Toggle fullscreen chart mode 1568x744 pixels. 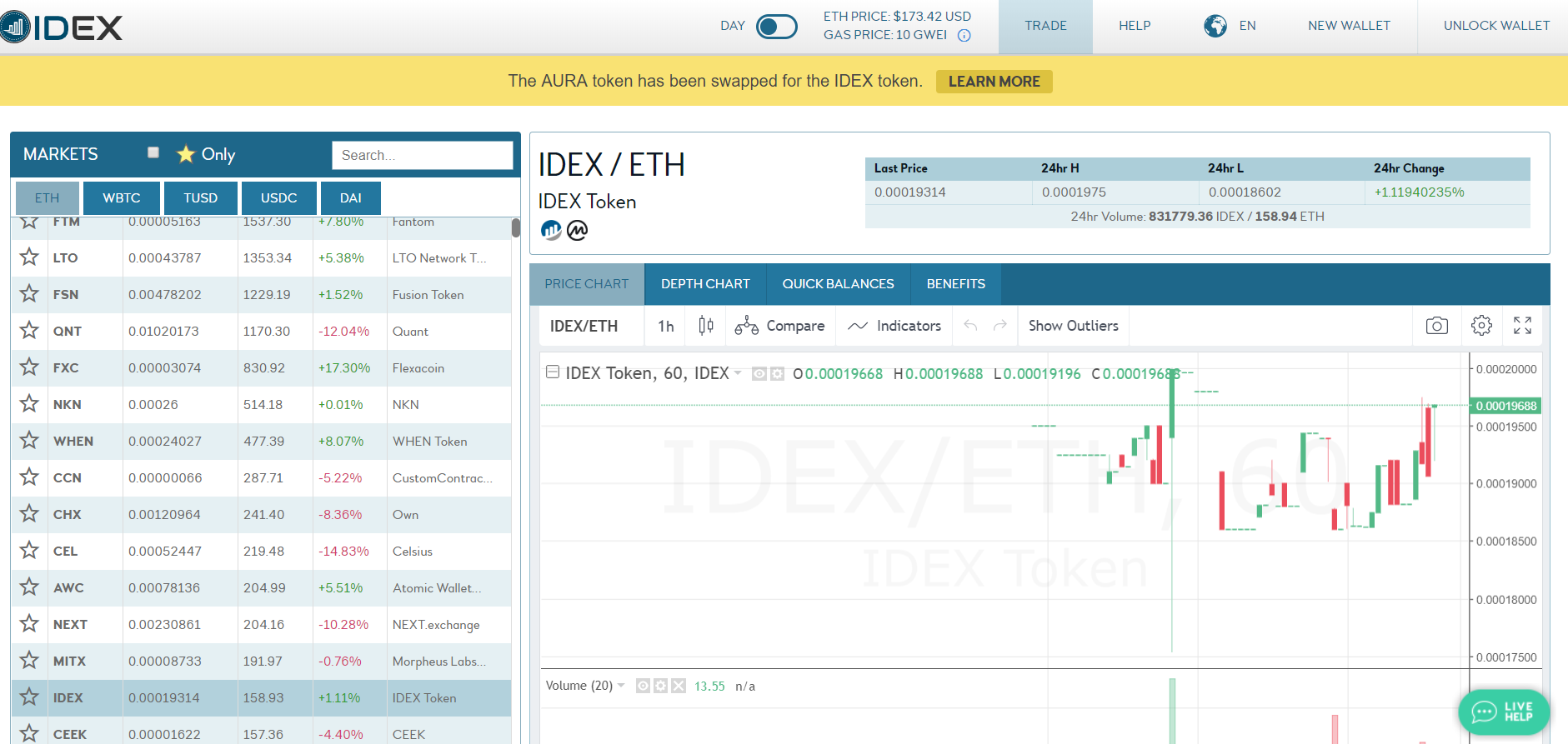(1522, 326)
